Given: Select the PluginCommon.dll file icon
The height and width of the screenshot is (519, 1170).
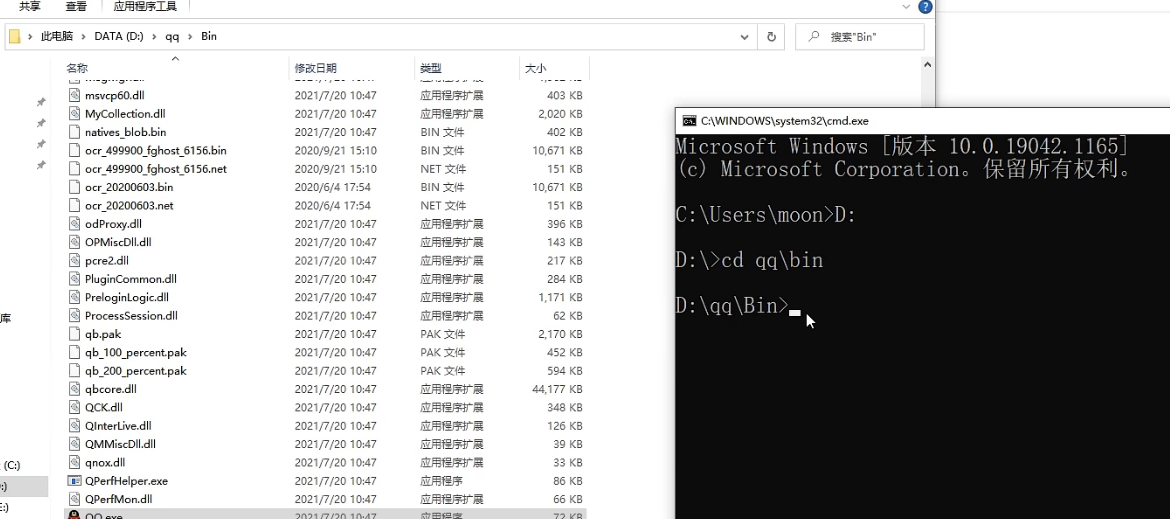Looking at the screenshot, I should [73, 279].
